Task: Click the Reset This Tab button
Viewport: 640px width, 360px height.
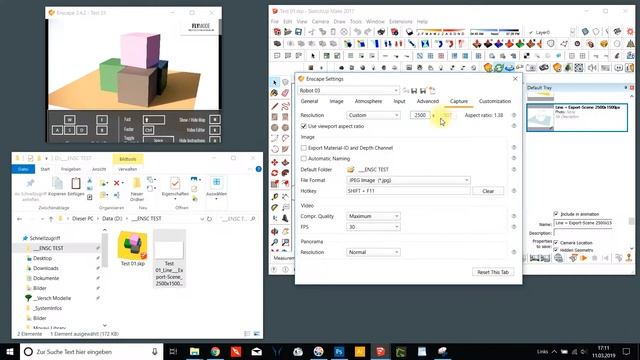Action: [493, 272]
